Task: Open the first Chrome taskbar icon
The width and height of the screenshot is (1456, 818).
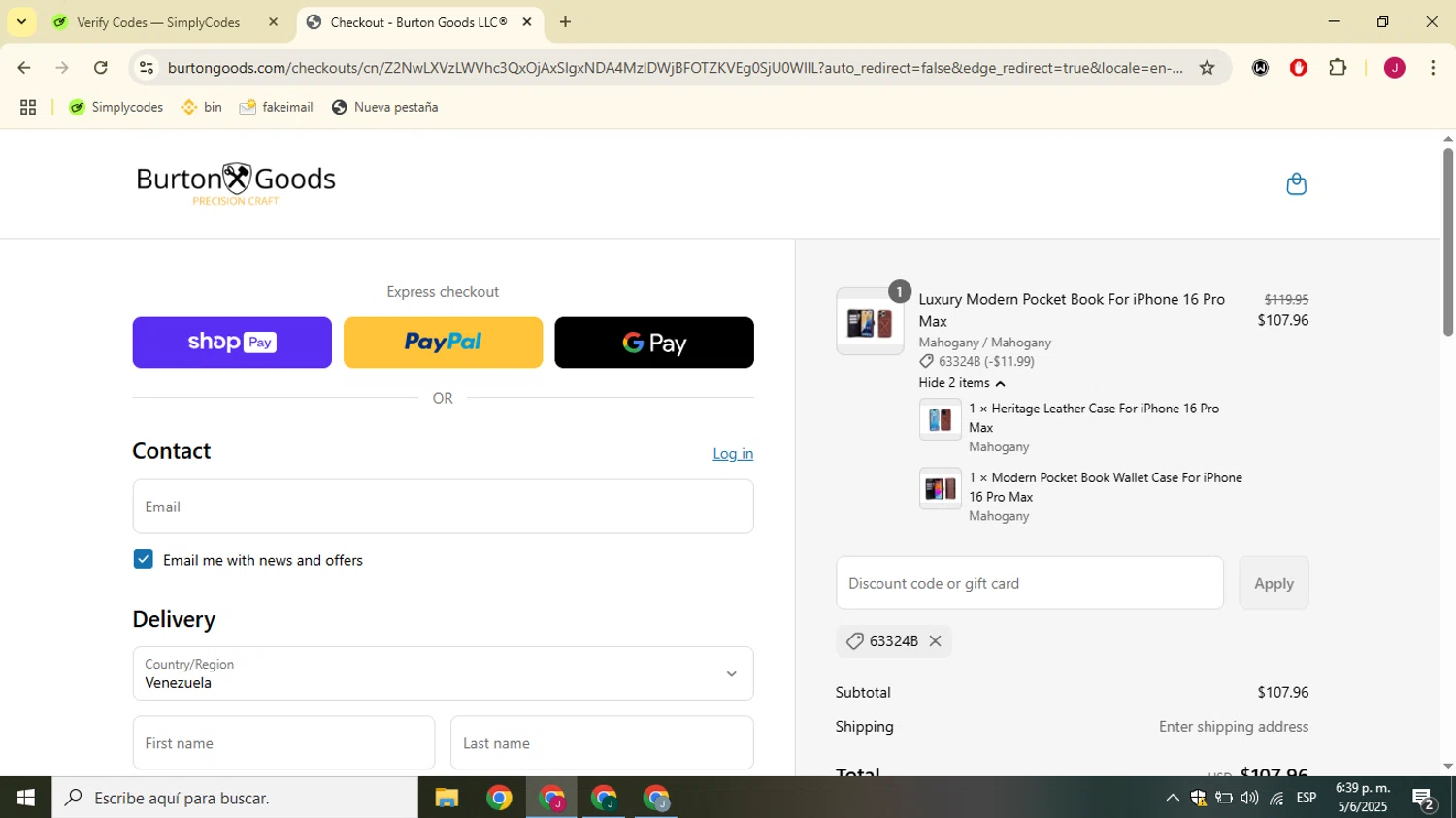Action: point(499,799)
